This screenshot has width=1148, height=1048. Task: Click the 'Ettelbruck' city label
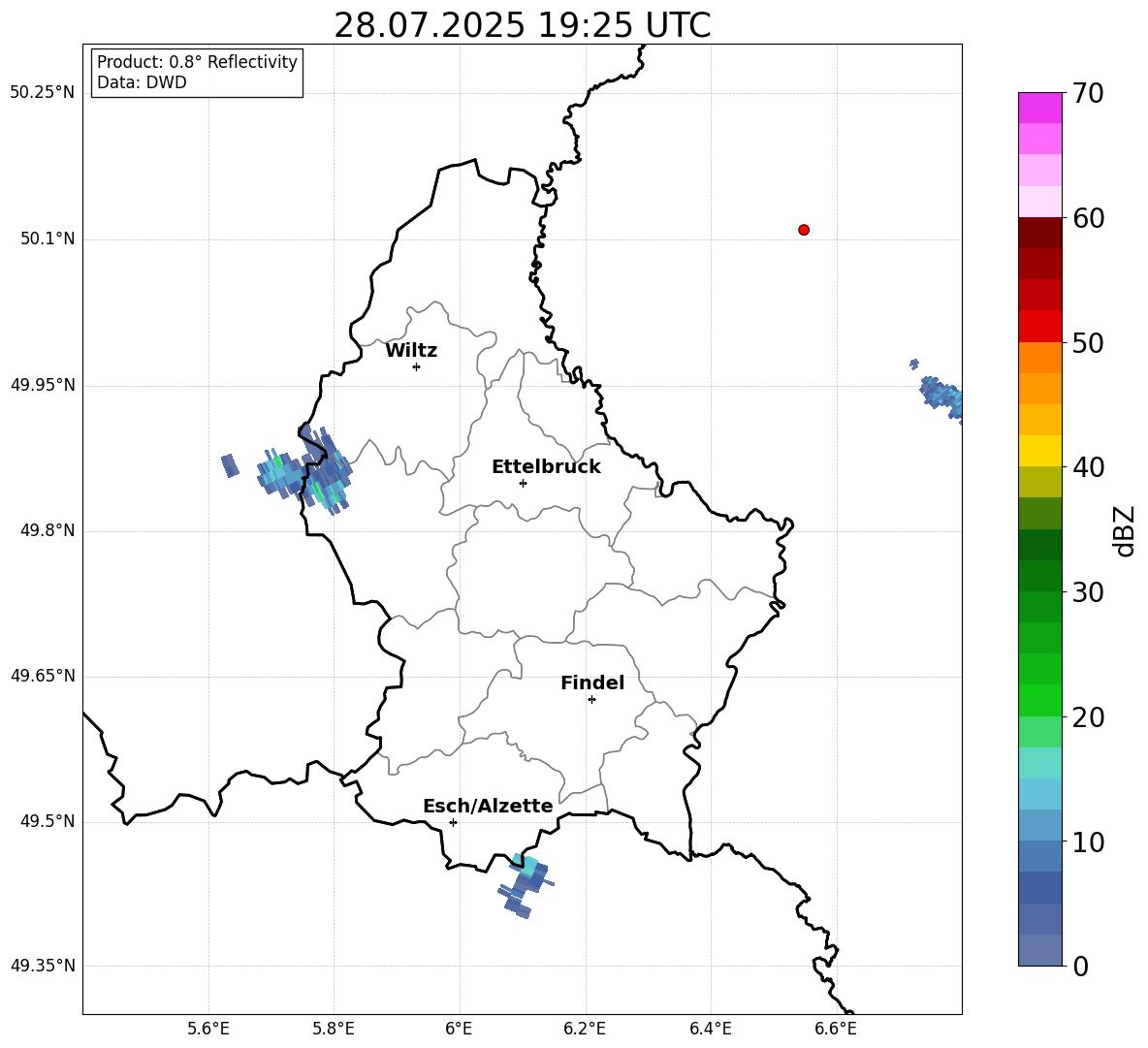(x=546, y=467)
